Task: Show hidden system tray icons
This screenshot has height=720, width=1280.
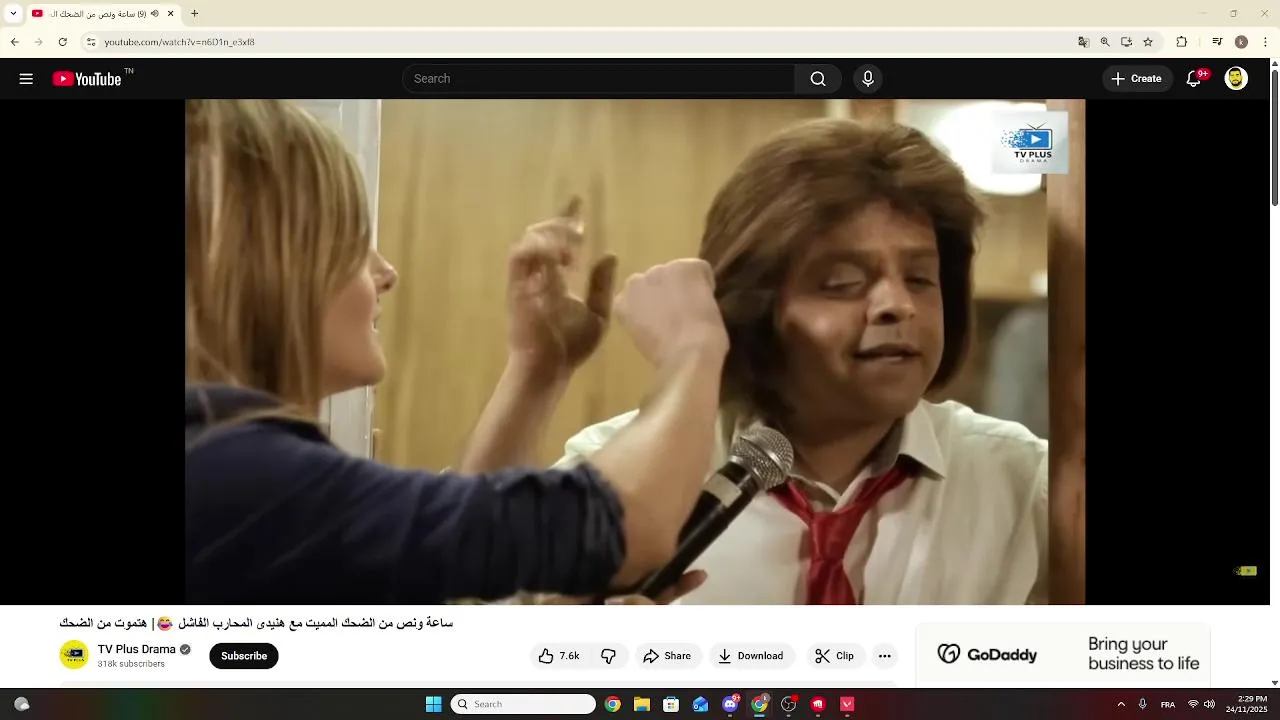Action: 1121,704
